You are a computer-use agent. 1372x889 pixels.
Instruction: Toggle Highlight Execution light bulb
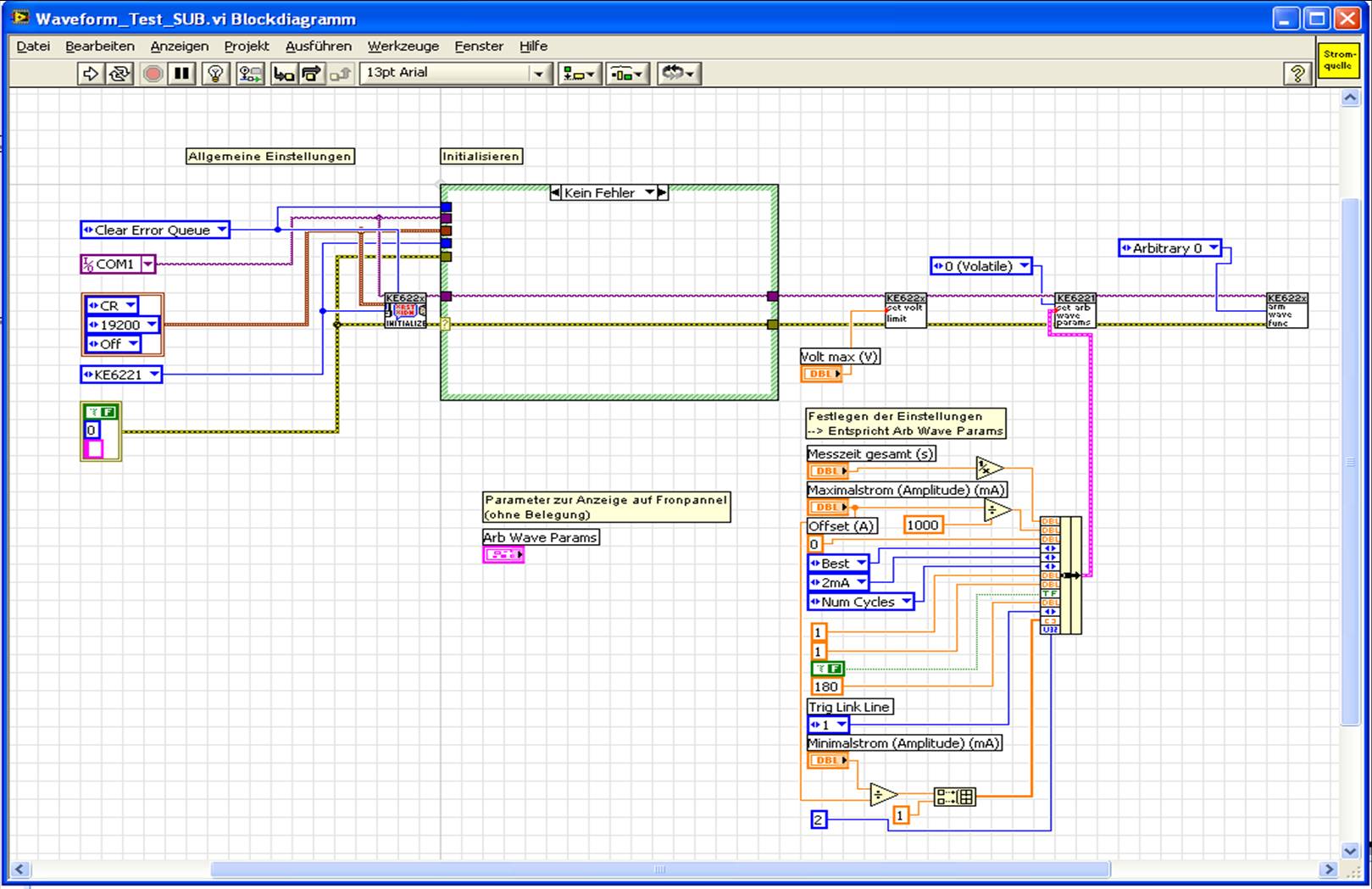click(215, 74)
